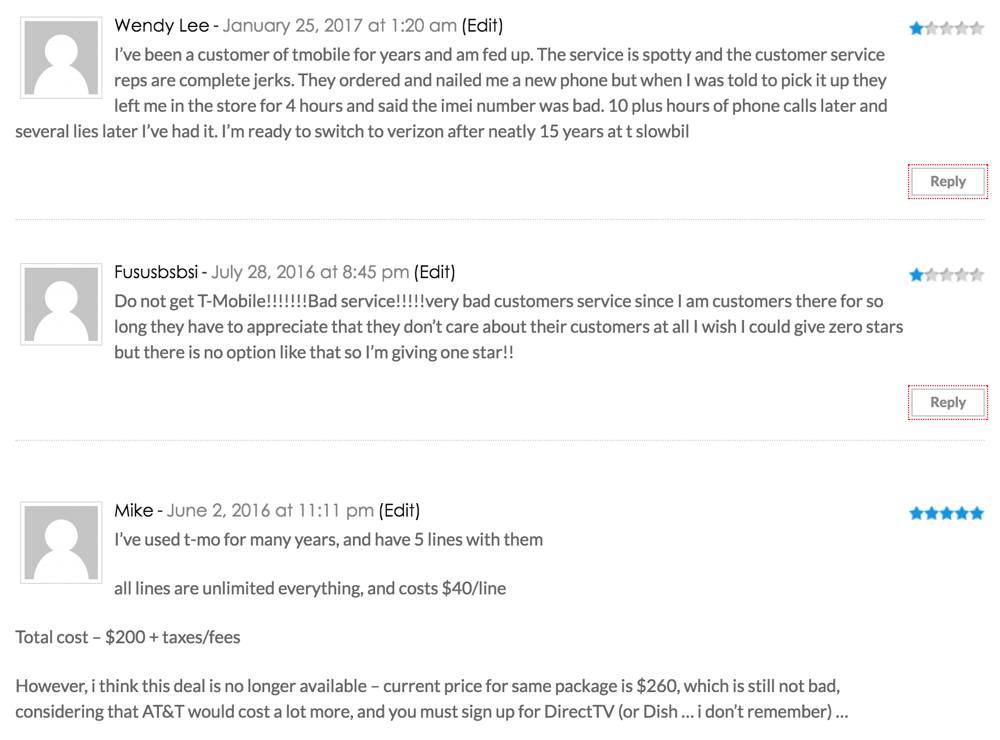Click the first blue star on Wendy Lee's rating

tap(916, 28)
